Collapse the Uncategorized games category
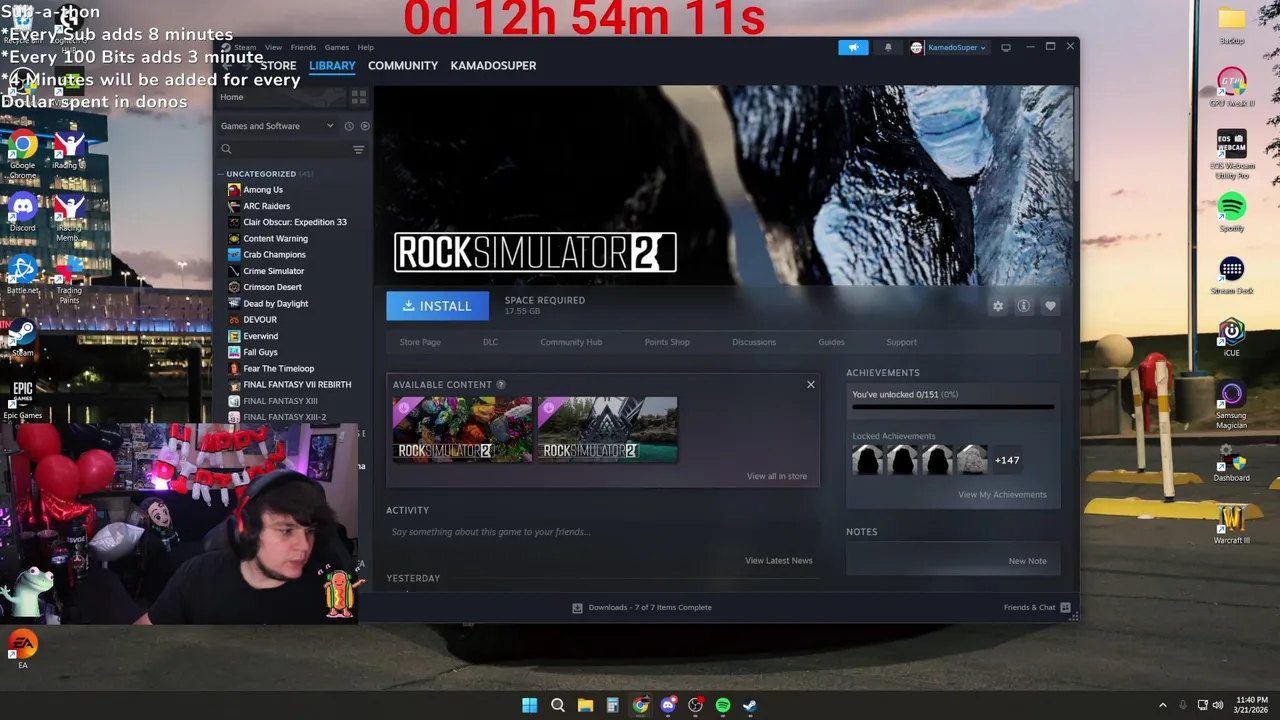 [x=222, y=174]
